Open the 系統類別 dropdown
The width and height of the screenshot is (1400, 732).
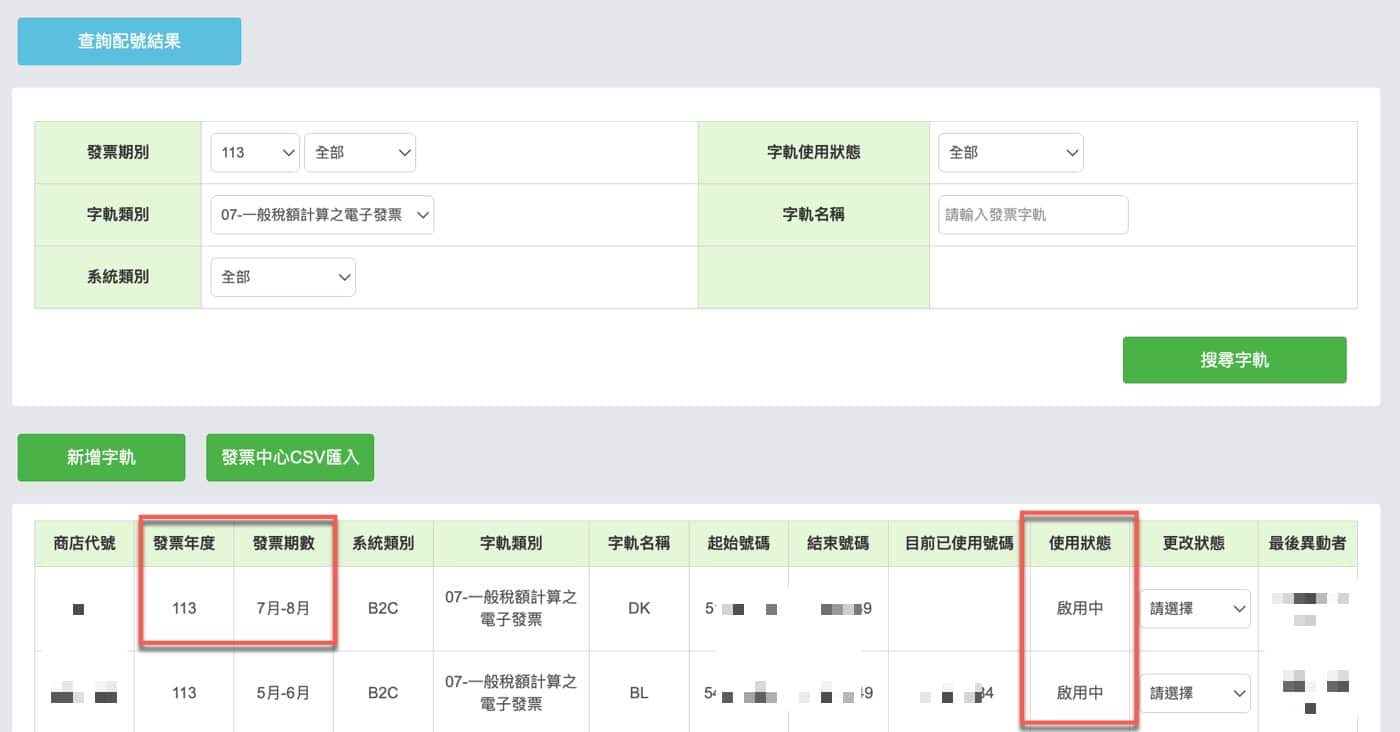pos(283,277)
